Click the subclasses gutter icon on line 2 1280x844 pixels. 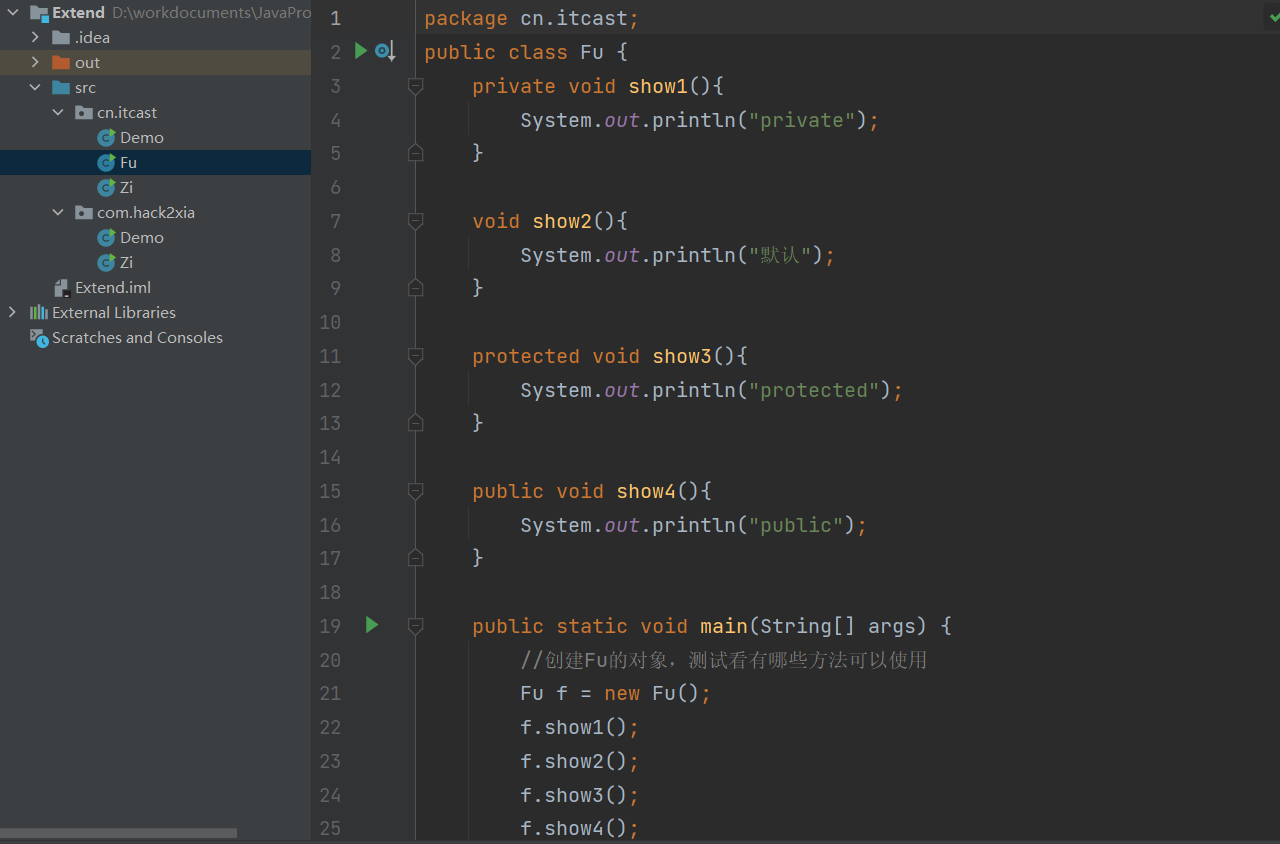tap(385, 51)
